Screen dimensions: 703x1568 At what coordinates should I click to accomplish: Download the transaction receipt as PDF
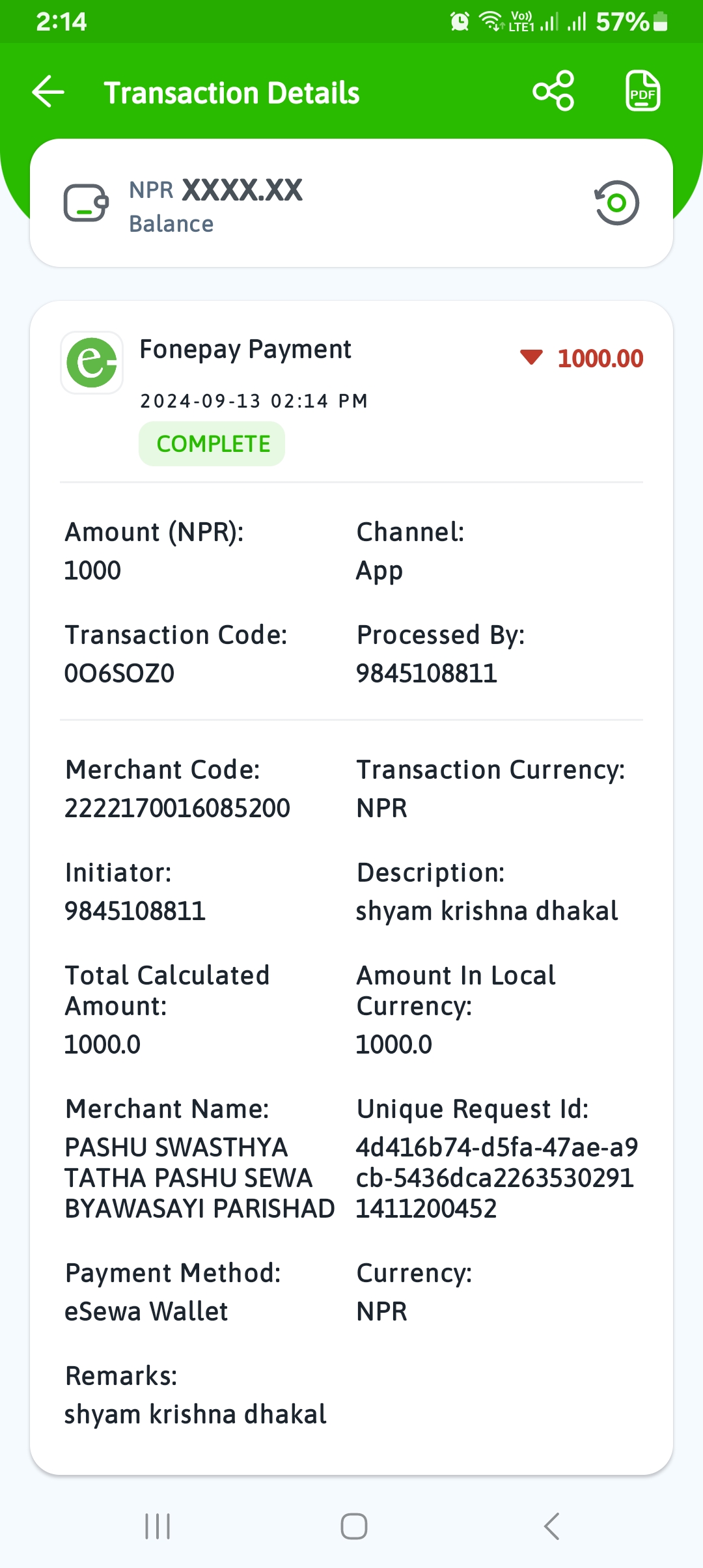coord(643,91)
